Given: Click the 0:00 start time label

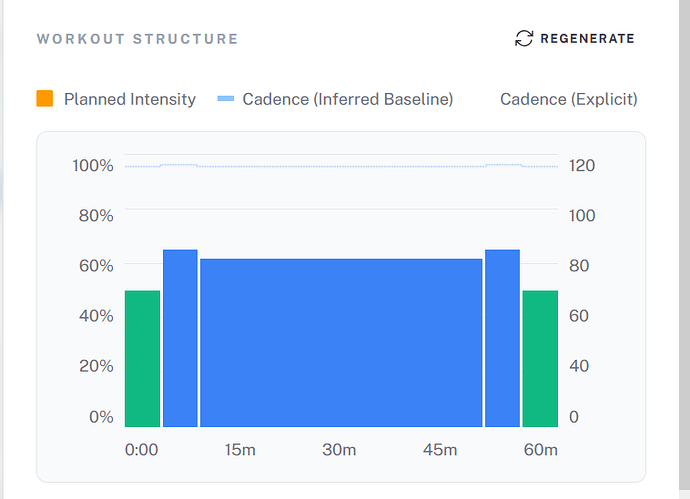Looking at the screenshot, I should [141, 450].
